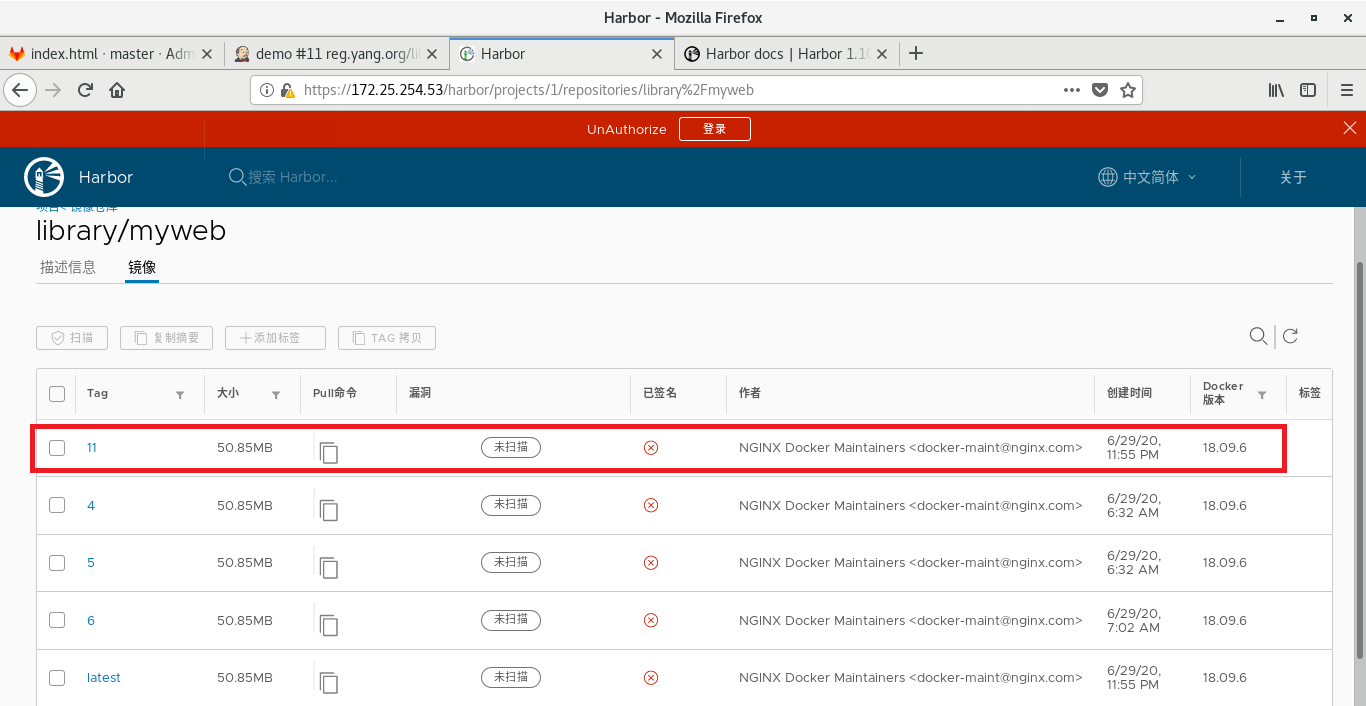This screenshot has height=706, width=1366.
Task: Open tag 11 details link
Action: (x=92, y=448)
